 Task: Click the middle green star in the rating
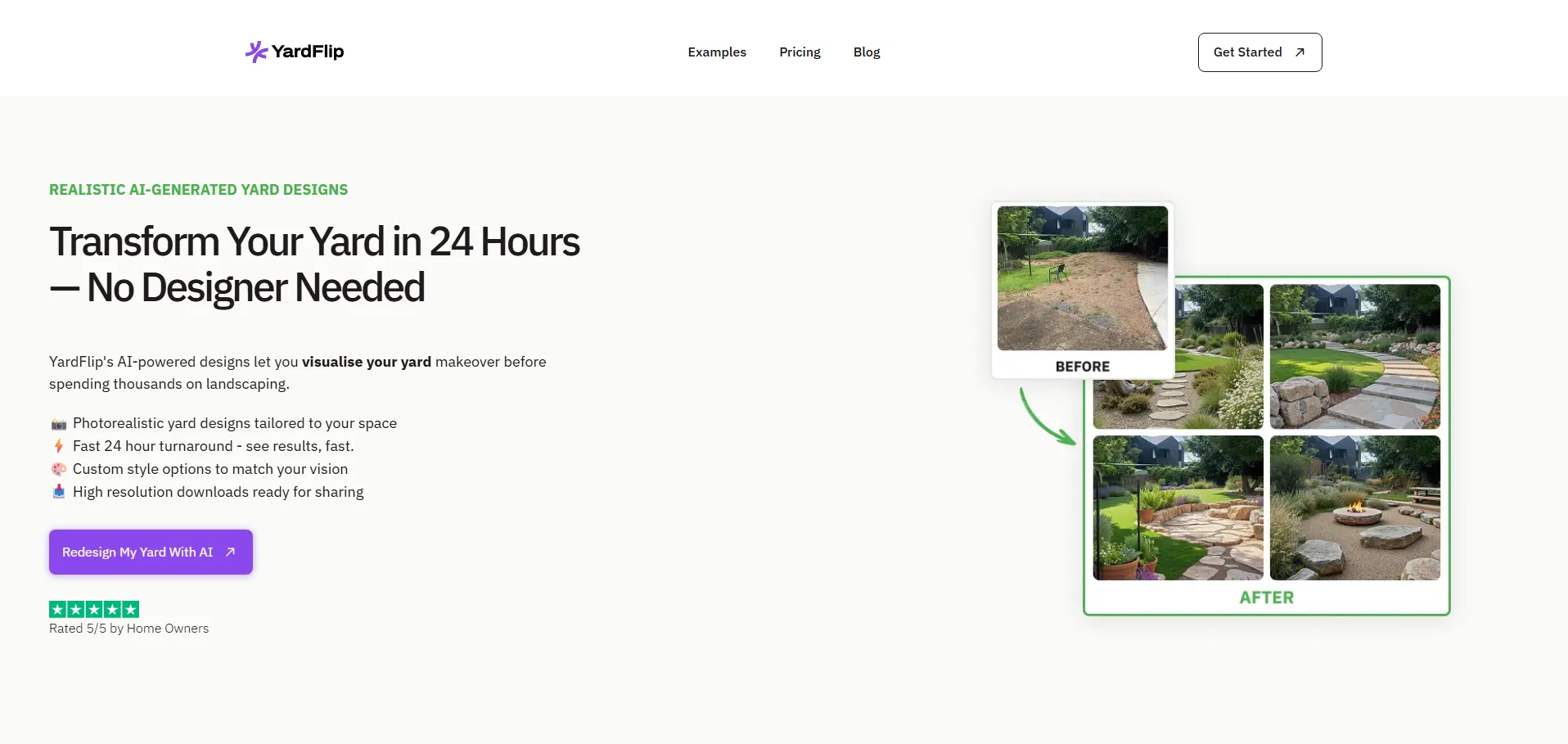94,609
